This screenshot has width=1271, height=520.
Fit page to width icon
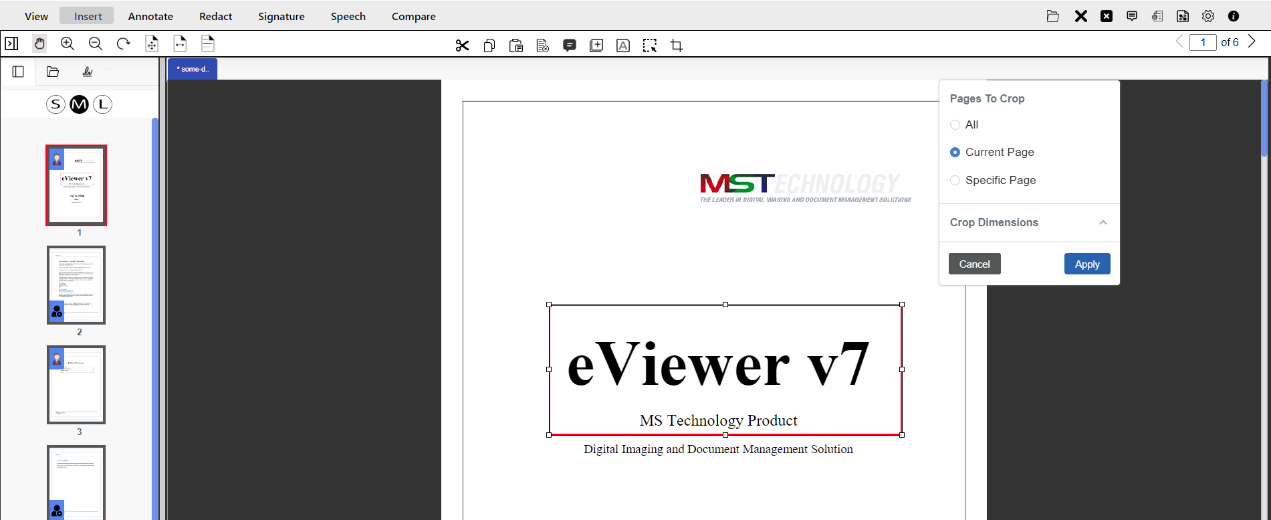(180, 44)
